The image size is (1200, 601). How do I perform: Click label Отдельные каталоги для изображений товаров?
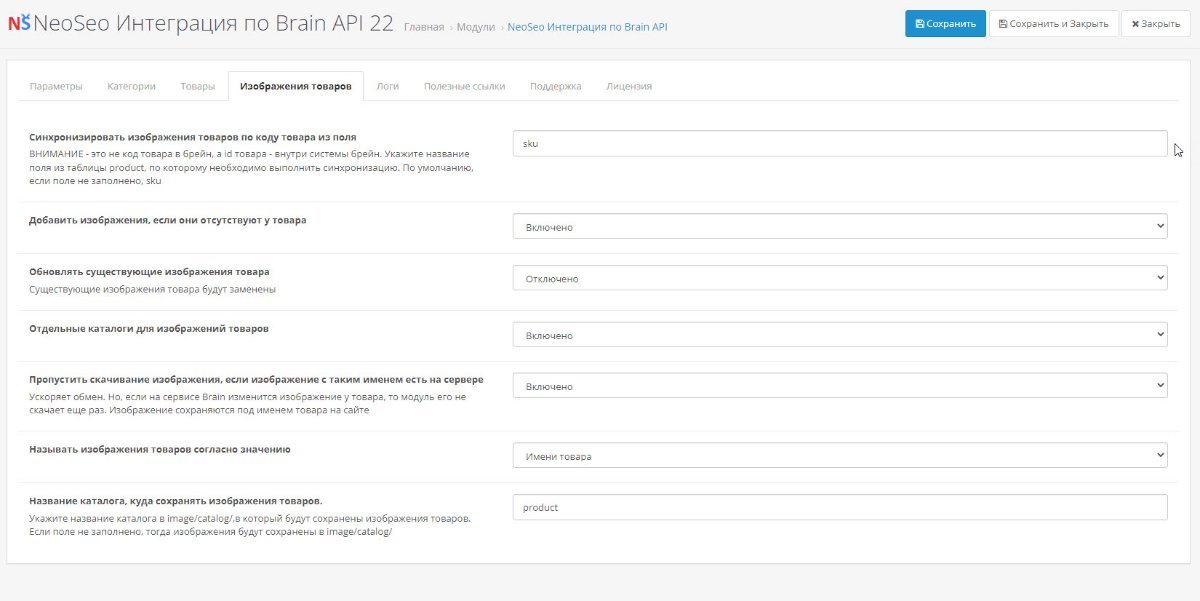pyautogui.click(x=149, y=328)
